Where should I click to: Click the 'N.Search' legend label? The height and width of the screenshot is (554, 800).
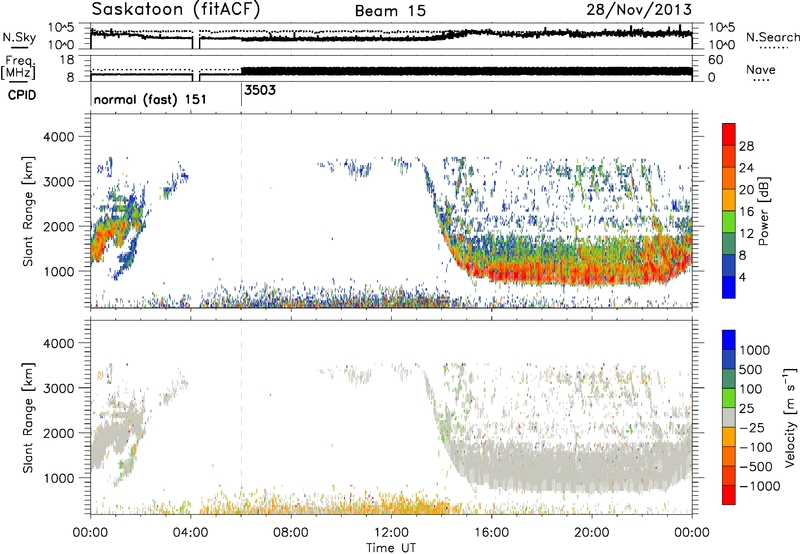pos(772,37)
